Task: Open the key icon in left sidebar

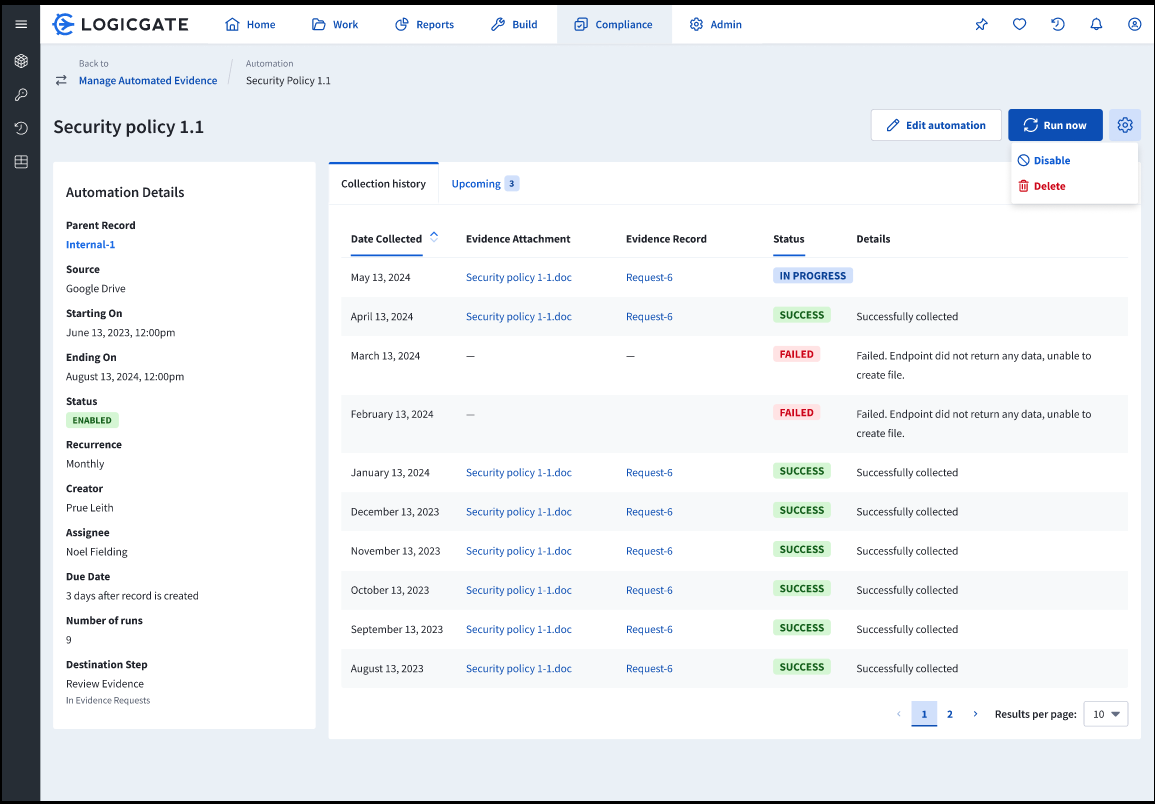Action: click(21, 94)
